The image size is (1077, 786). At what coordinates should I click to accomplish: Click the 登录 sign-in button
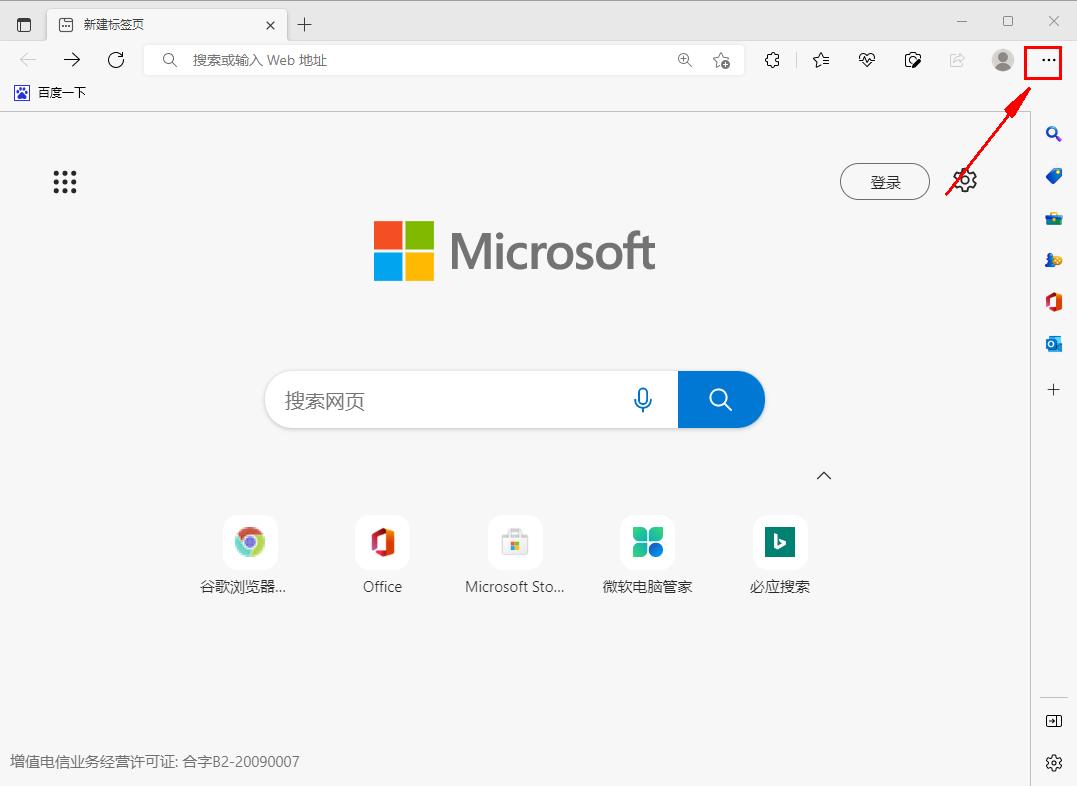pyautogui.click(x=885, y=182)
